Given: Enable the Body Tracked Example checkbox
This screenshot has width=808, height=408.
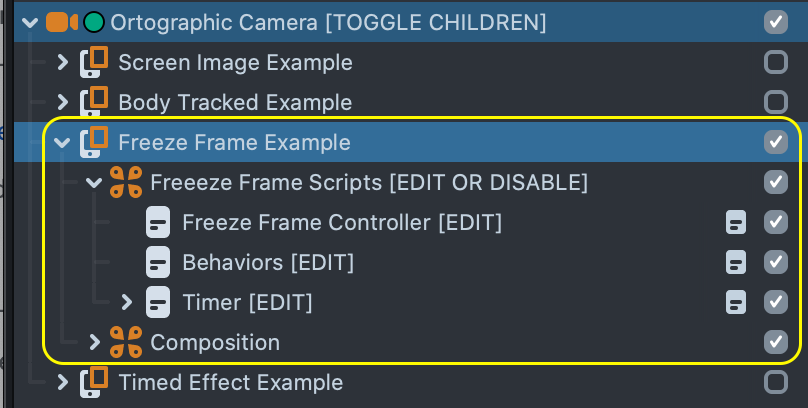Looking at the screenshot, I should pos(775,102).
